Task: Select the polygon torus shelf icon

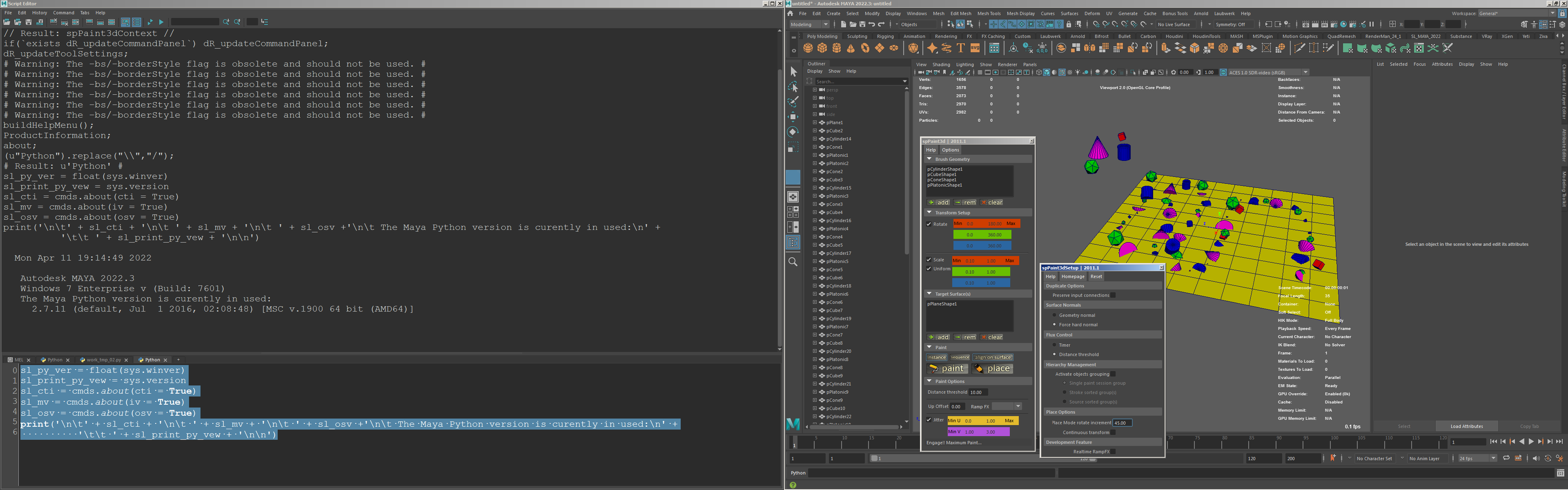Action: click(865, 48)
